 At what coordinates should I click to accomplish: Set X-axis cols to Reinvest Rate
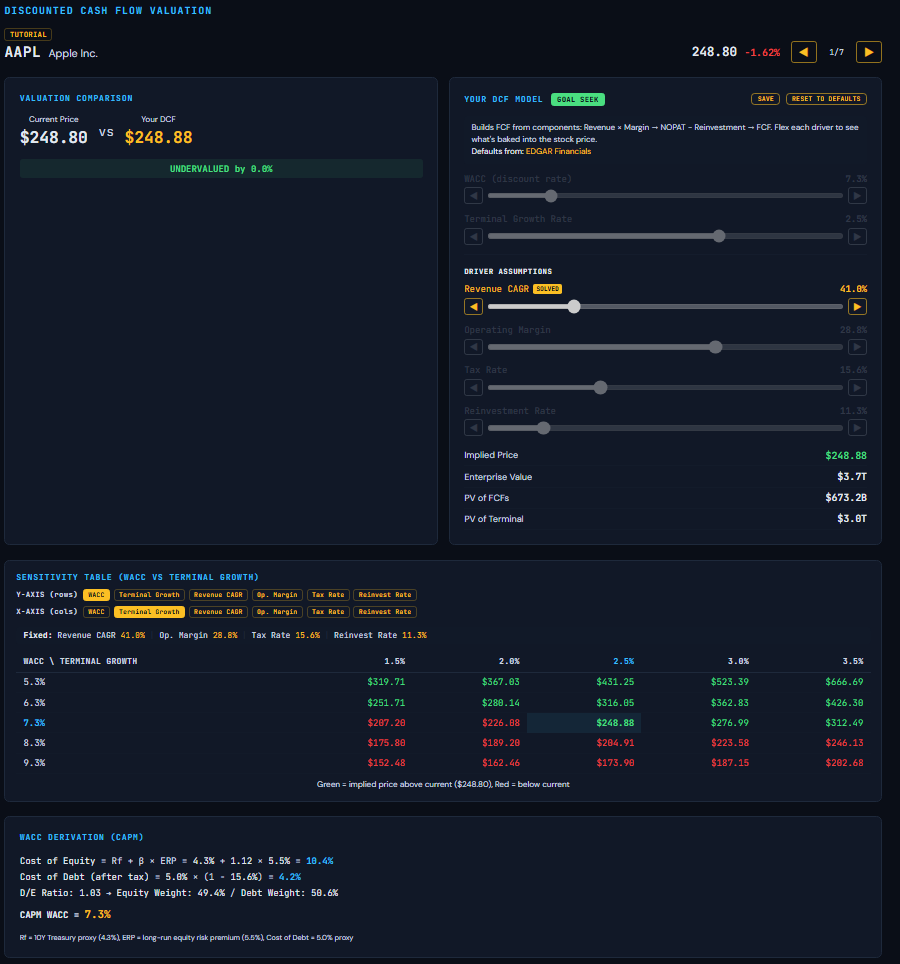385,612
